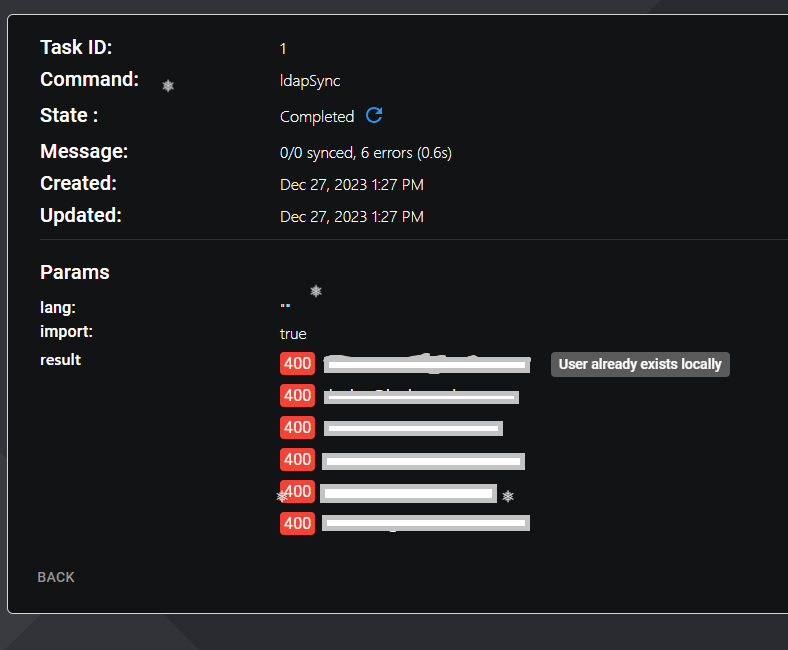Click the small lang flag icon
The image size is (788, 650).
coord(285,305)
